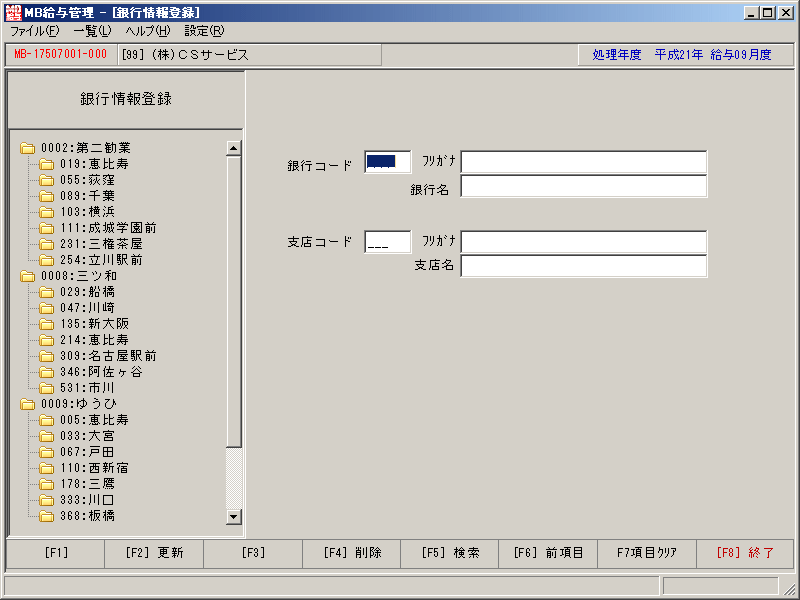The width and height of the screenshot is (800, 600).
Task: Open the ファイル(F) menu
Action: pos(35,31)
